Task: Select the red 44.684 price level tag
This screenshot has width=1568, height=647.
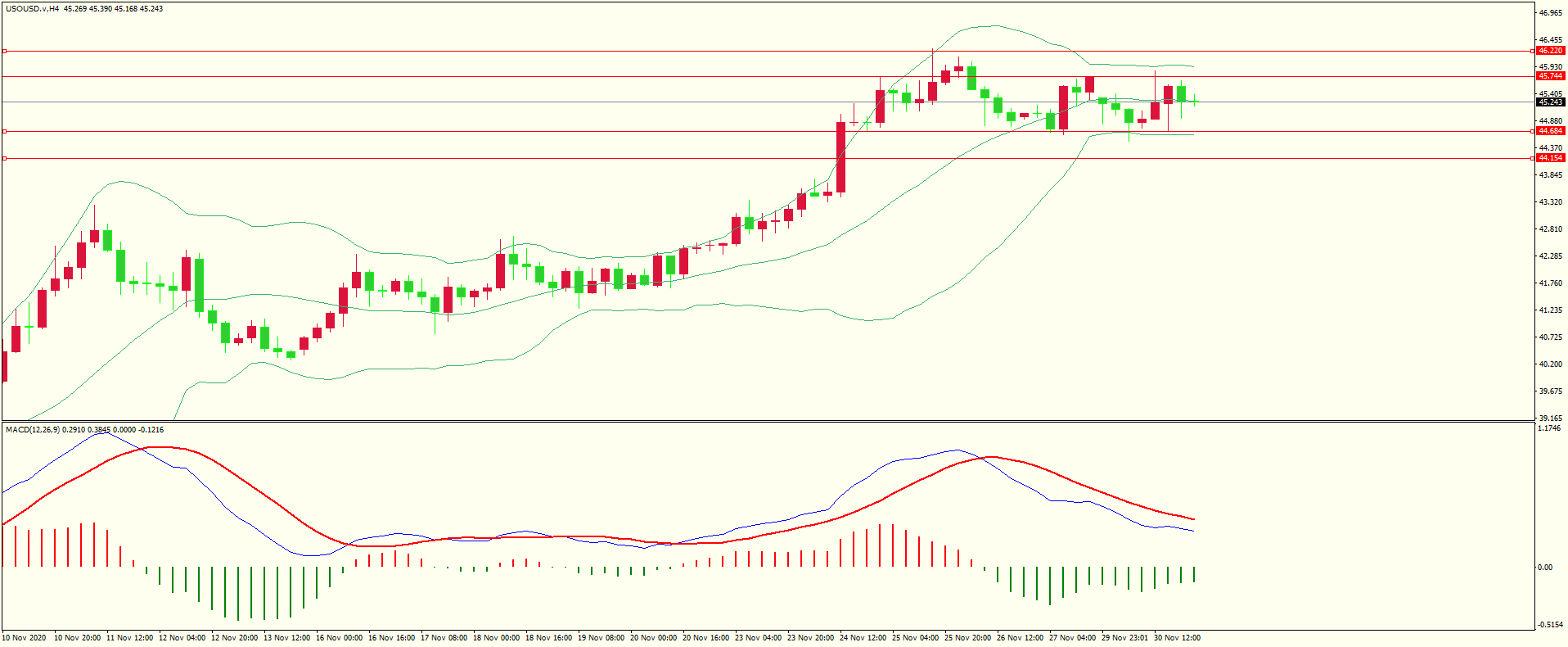Action: [1550, 131]
